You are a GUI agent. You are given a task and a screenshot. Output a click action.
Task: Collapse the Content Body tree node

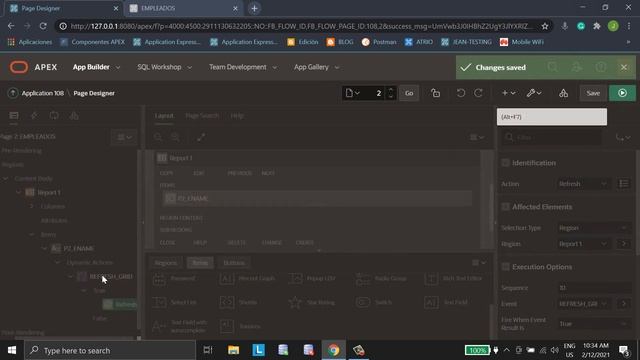click(x=6, y=178)
